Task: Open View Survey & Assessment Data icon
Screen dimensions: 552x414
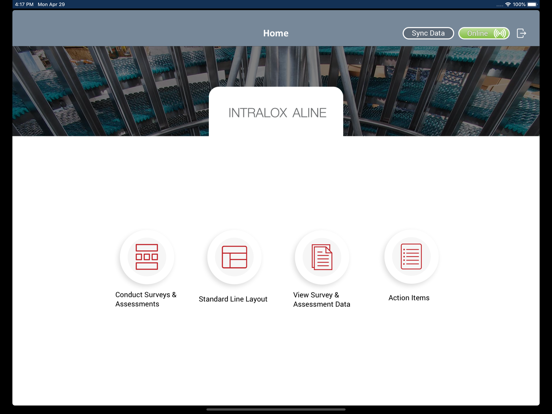Action: 322,257
